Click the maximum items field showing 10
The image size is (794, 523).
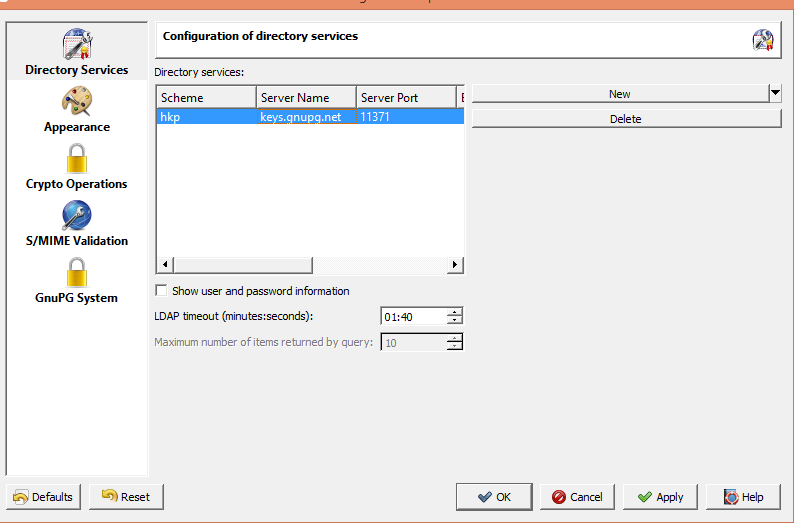click(x=414, y=342)
